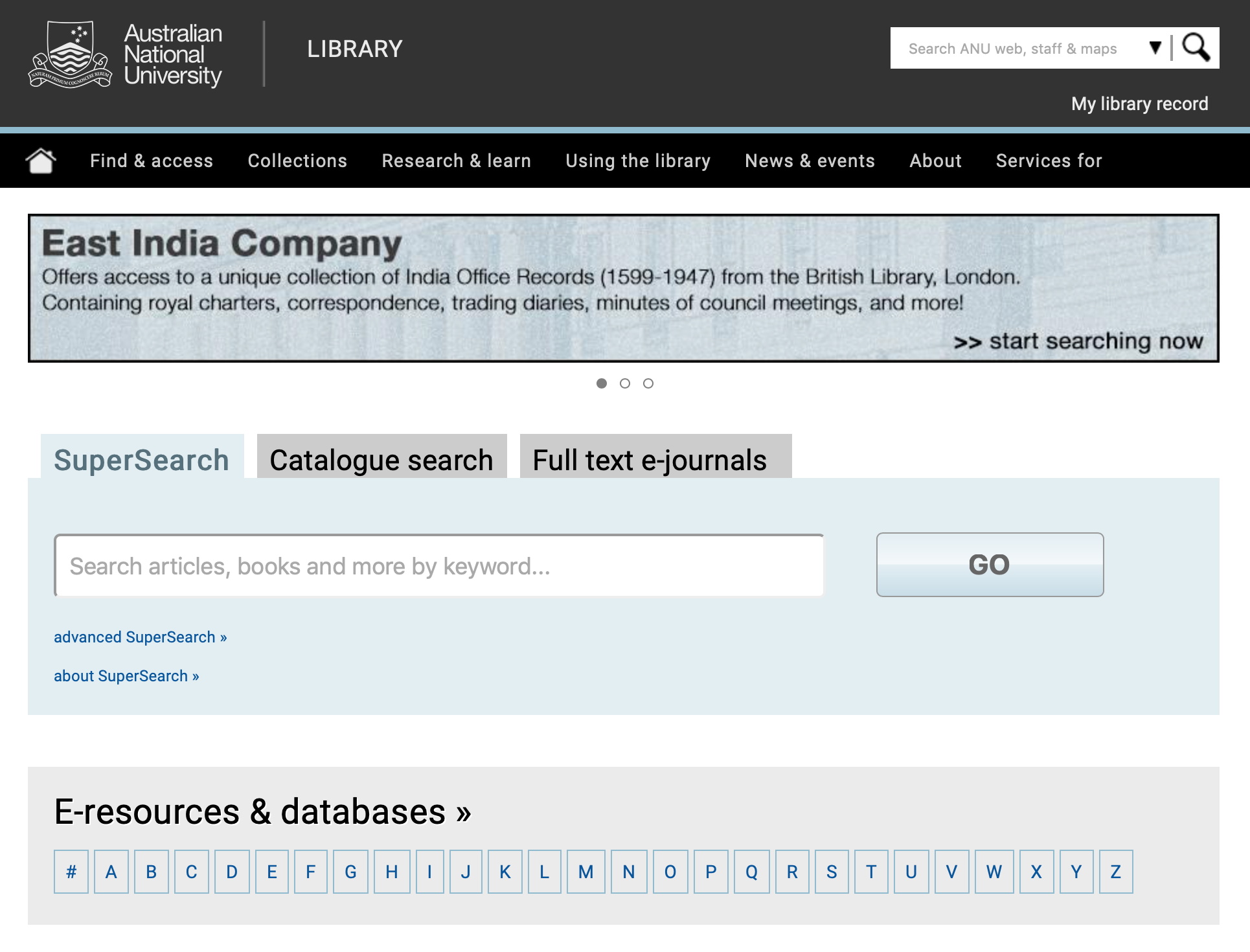Image resolution: width=1250 pixels, height=952 pixels.
Task: Browse databases starting with U
Action: click(911, 872)
